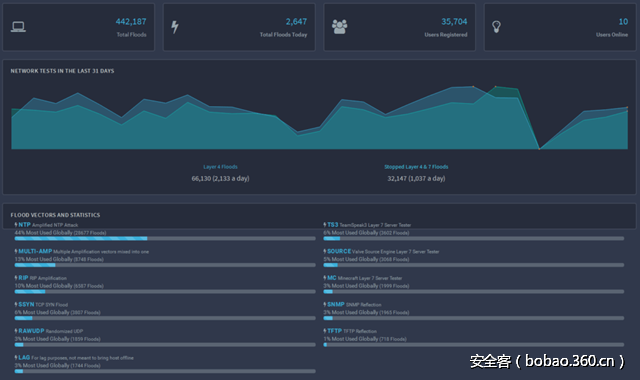Viewport: 640px width, 380px height.
Task: Click the TS3 usage progress bar
Action: [473, 238]
